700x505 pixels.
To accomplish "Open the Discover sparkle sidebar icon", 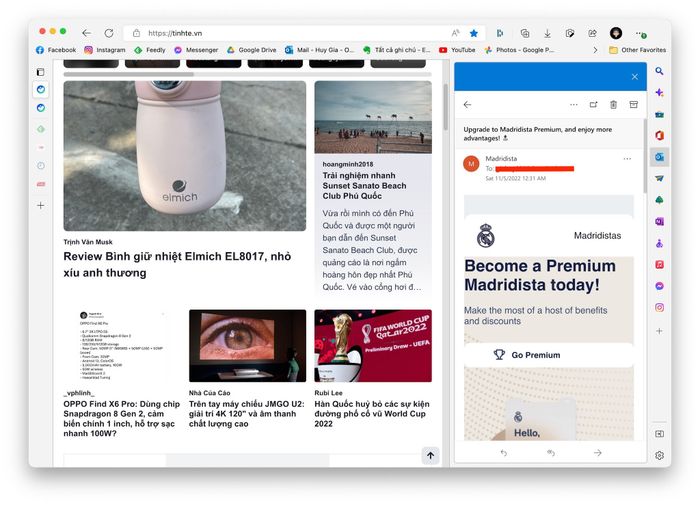I will click(x=659, y=92).
